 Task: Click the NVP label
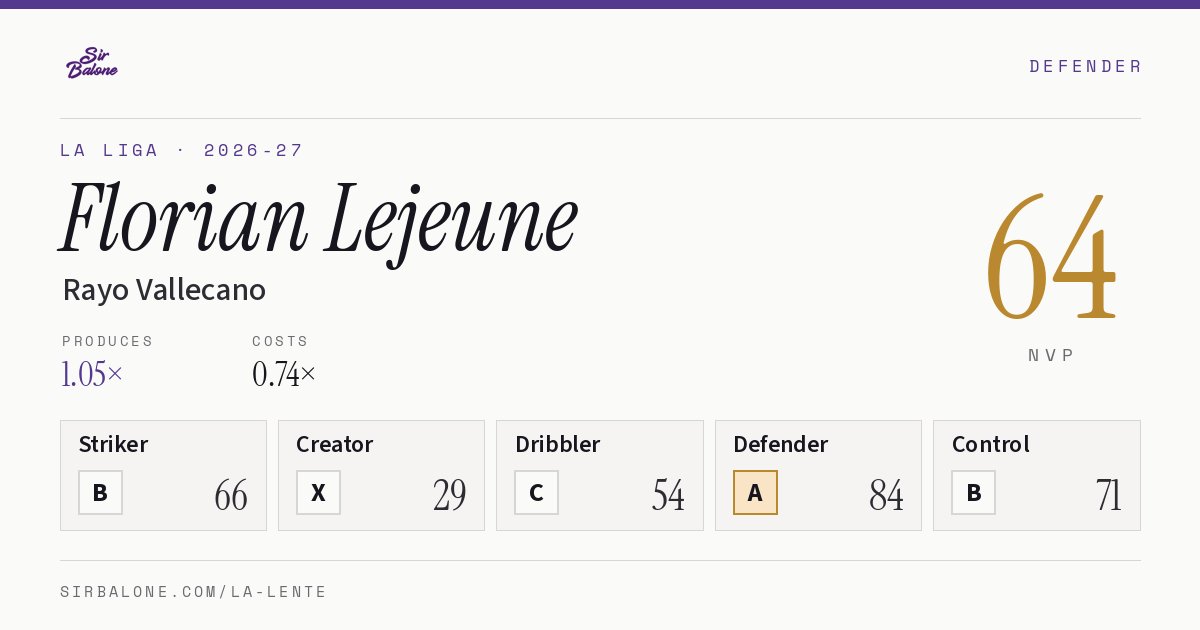point(1051,355)
